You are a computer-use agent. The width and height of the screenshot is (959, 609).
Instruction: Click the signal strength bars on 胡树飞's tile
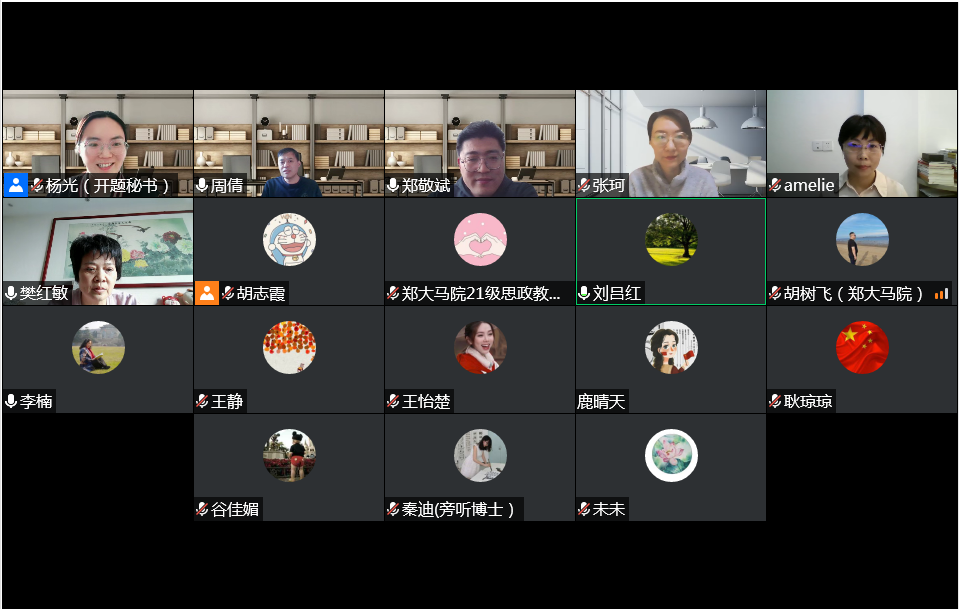[941, 294]
